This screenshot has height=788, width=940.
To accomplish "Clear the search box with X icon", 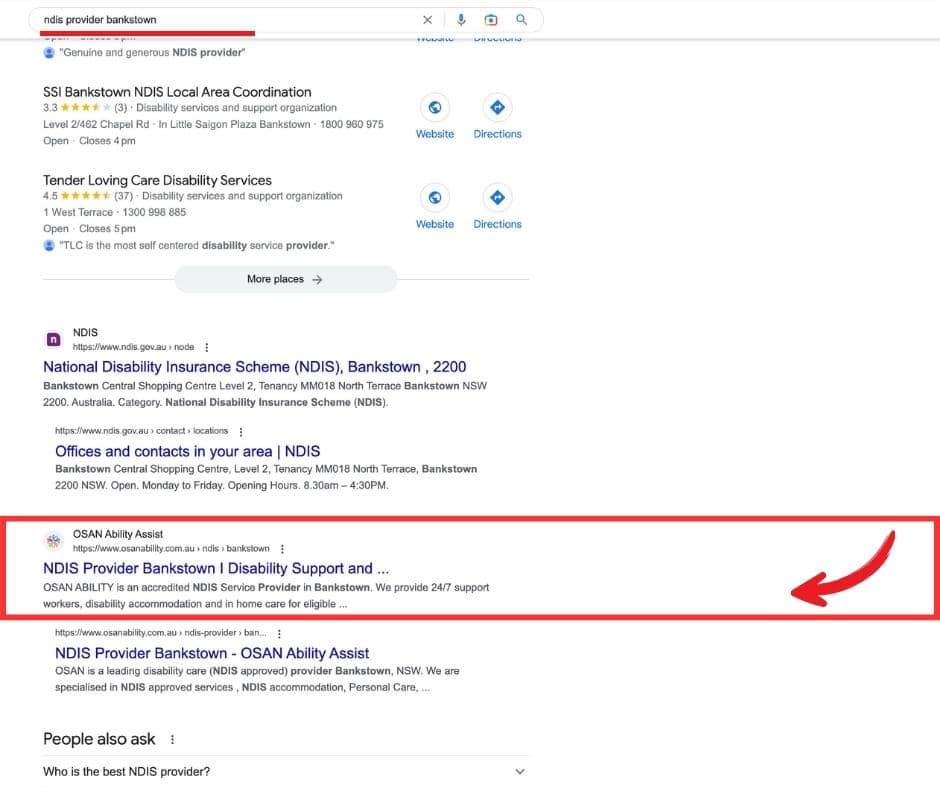I will tap(428, 20).
